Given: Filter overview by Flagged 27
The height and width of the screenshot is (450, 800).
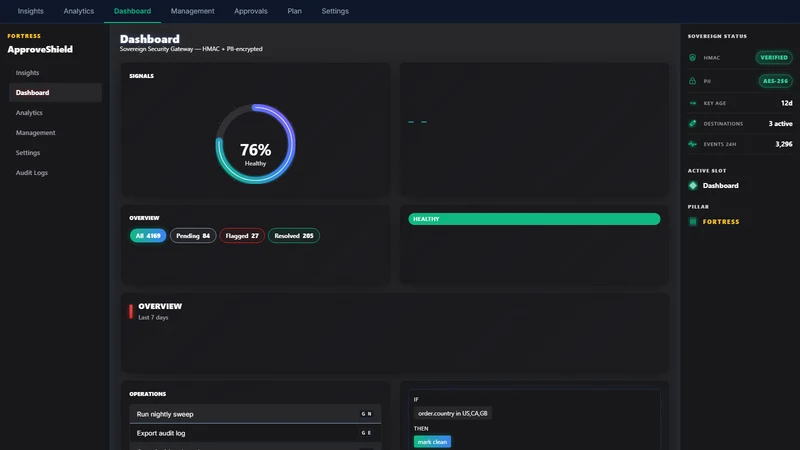Looking at the screenshot, I should (242, 236).
